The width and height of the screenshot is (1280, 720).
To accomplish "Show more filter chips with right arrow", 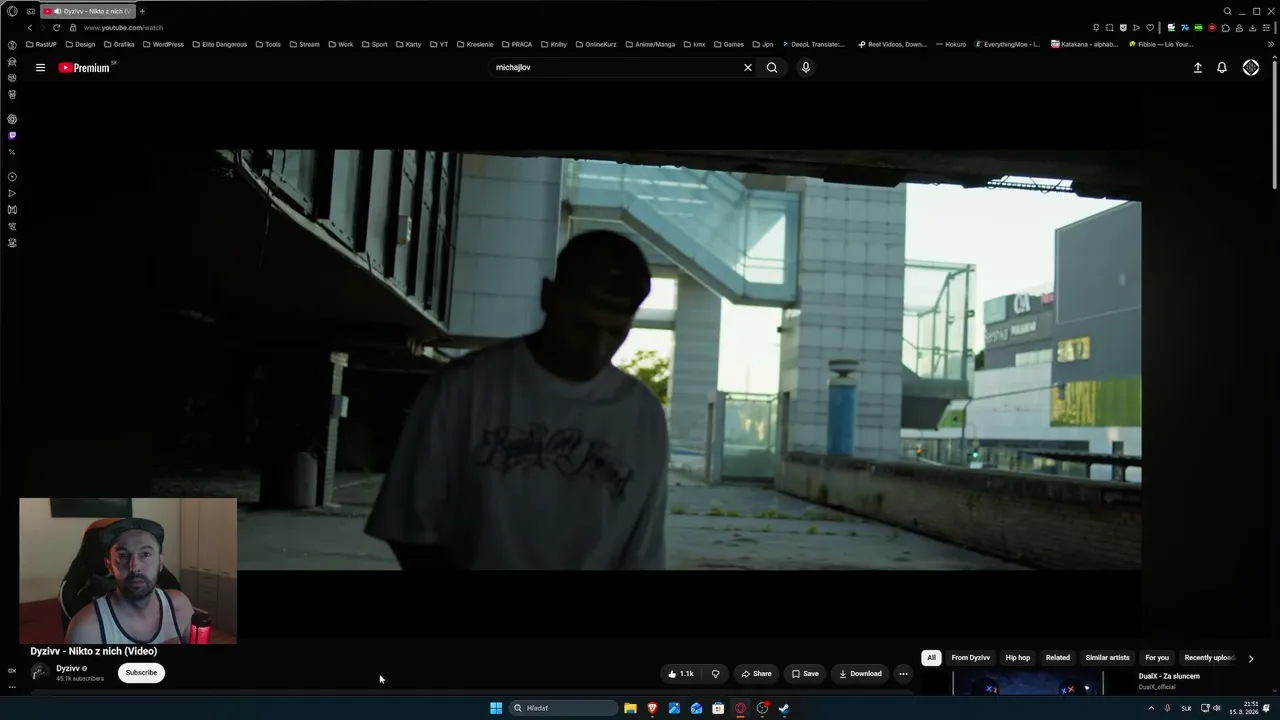I will (1250, 658).
